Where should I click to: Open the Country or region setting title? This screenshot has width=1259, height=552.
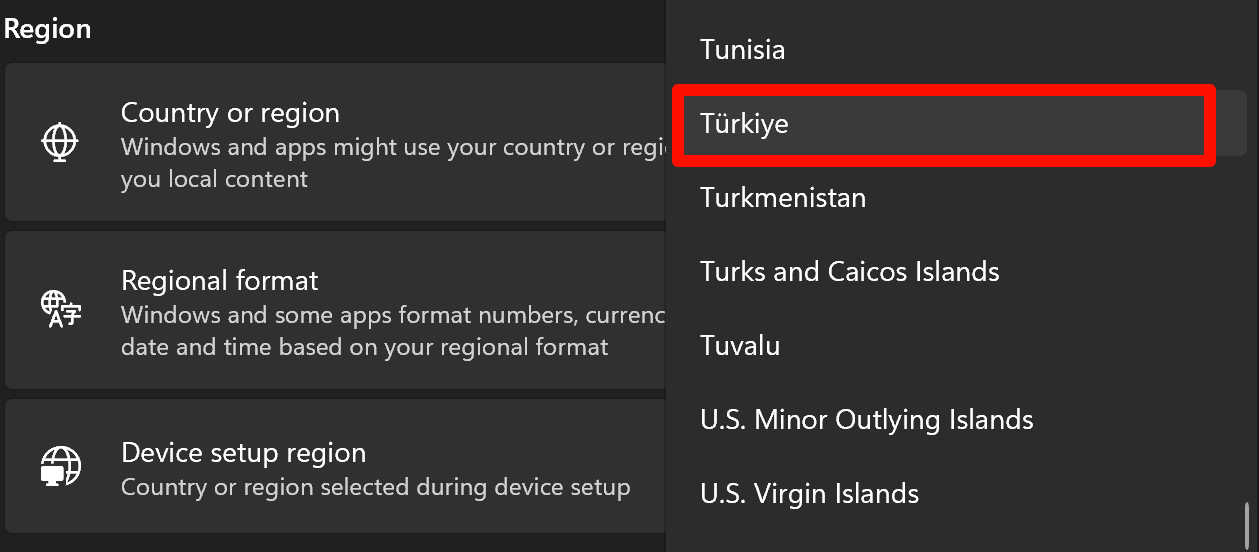pyautogui.click(x=230, y=113)
